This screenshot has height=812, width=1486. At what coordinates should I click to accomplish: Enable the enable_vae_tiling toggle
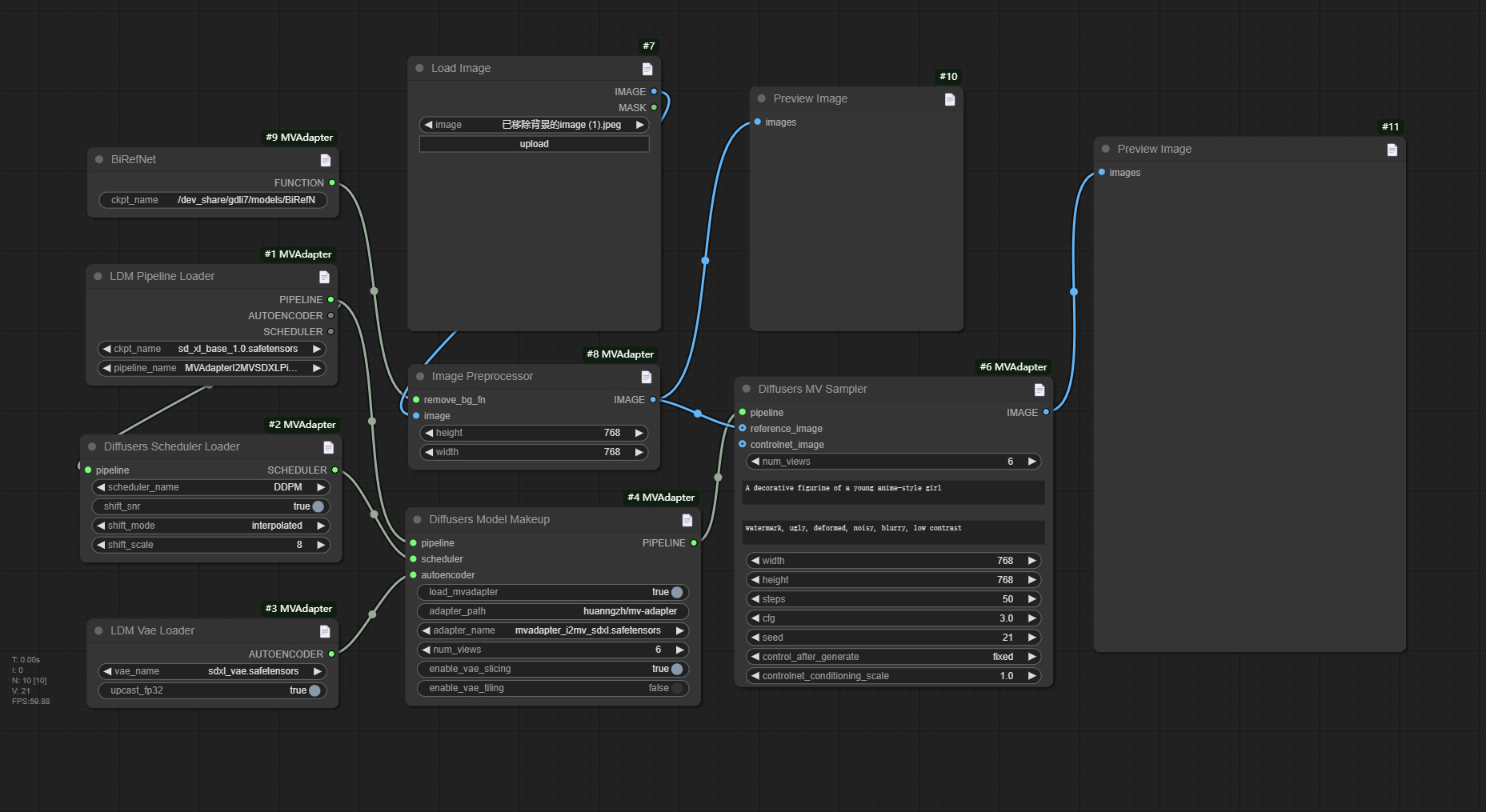coord(676,688)
